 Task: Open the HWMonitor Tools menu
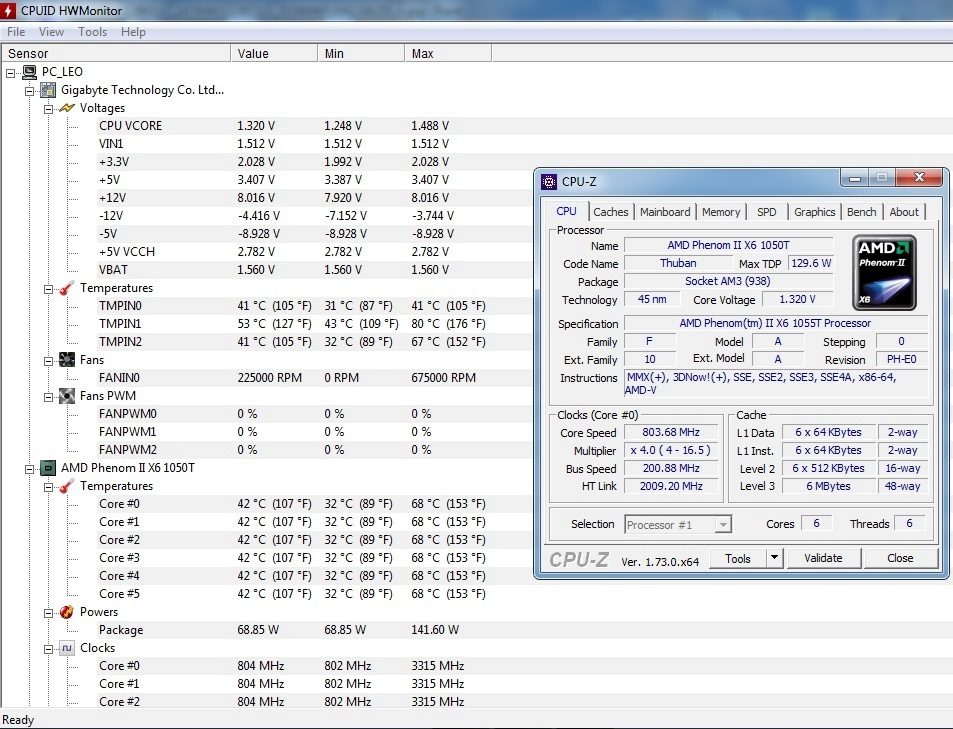(92, 32)
